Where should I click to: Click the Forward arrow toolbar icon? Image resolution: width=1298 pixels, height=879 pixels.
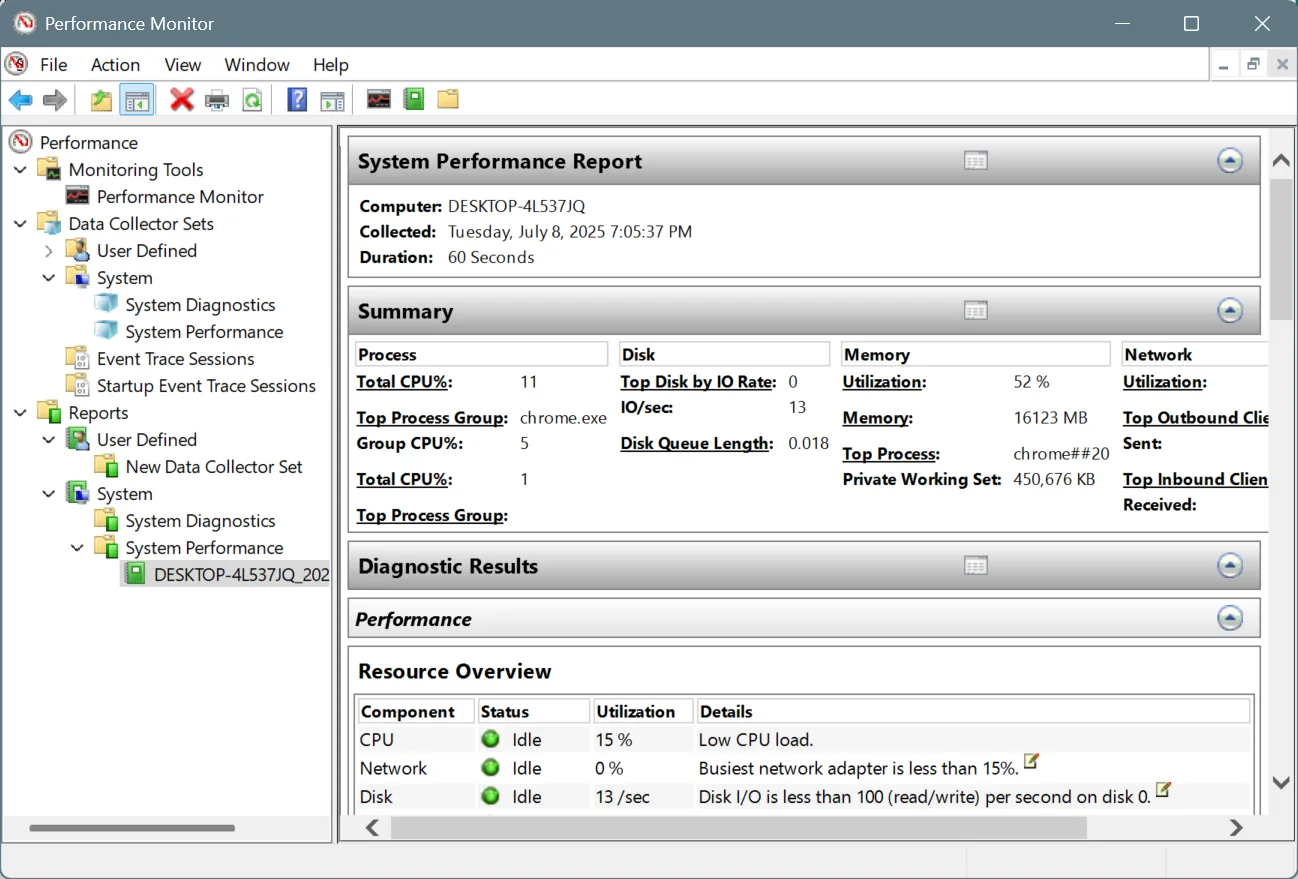pos(55,99)
